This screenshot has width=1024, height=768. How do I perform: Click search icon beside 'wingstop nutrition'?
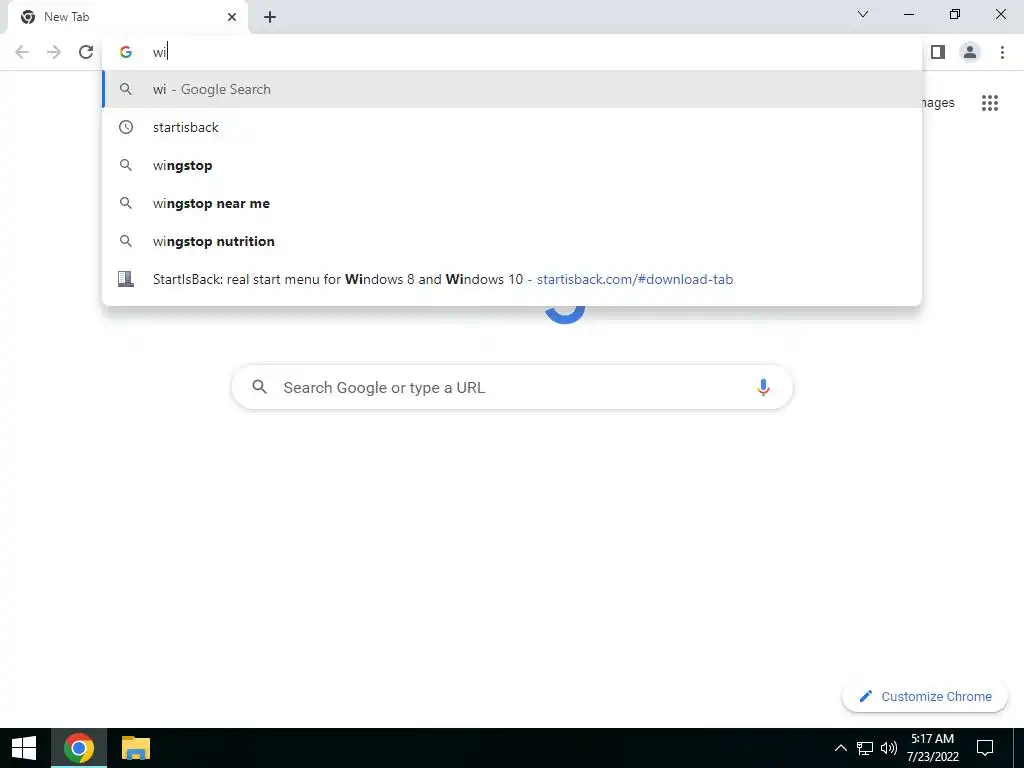point(126,241)
